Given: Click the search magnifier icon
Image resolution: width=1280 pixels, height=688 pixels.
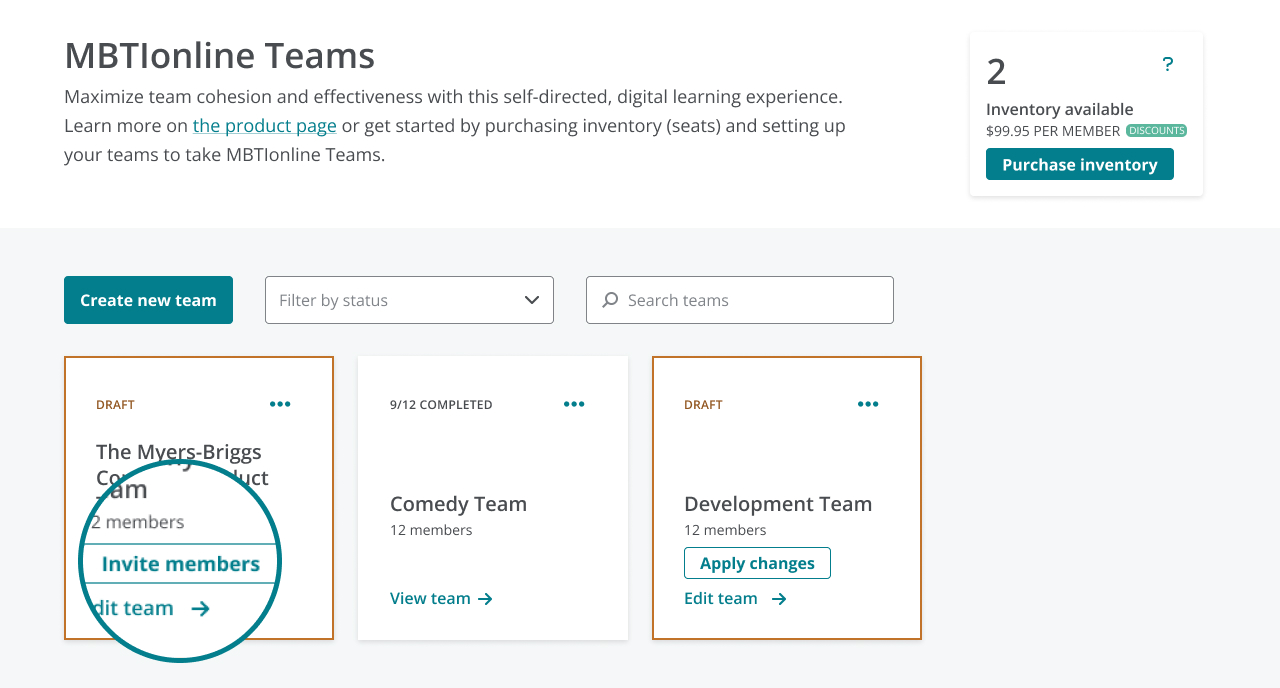Looking at the screenshot, I should click(x=609, y=300).
